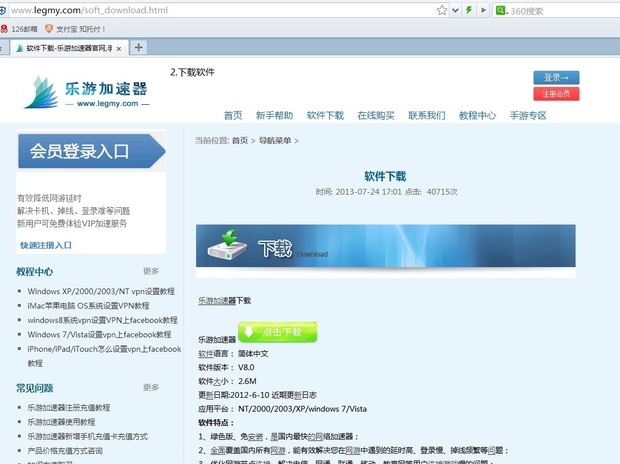The height and width of the screenshot is (464, 620).
Task: Click the 支付宝 bookmark shield icon
Action: click(x=49, y=28)
